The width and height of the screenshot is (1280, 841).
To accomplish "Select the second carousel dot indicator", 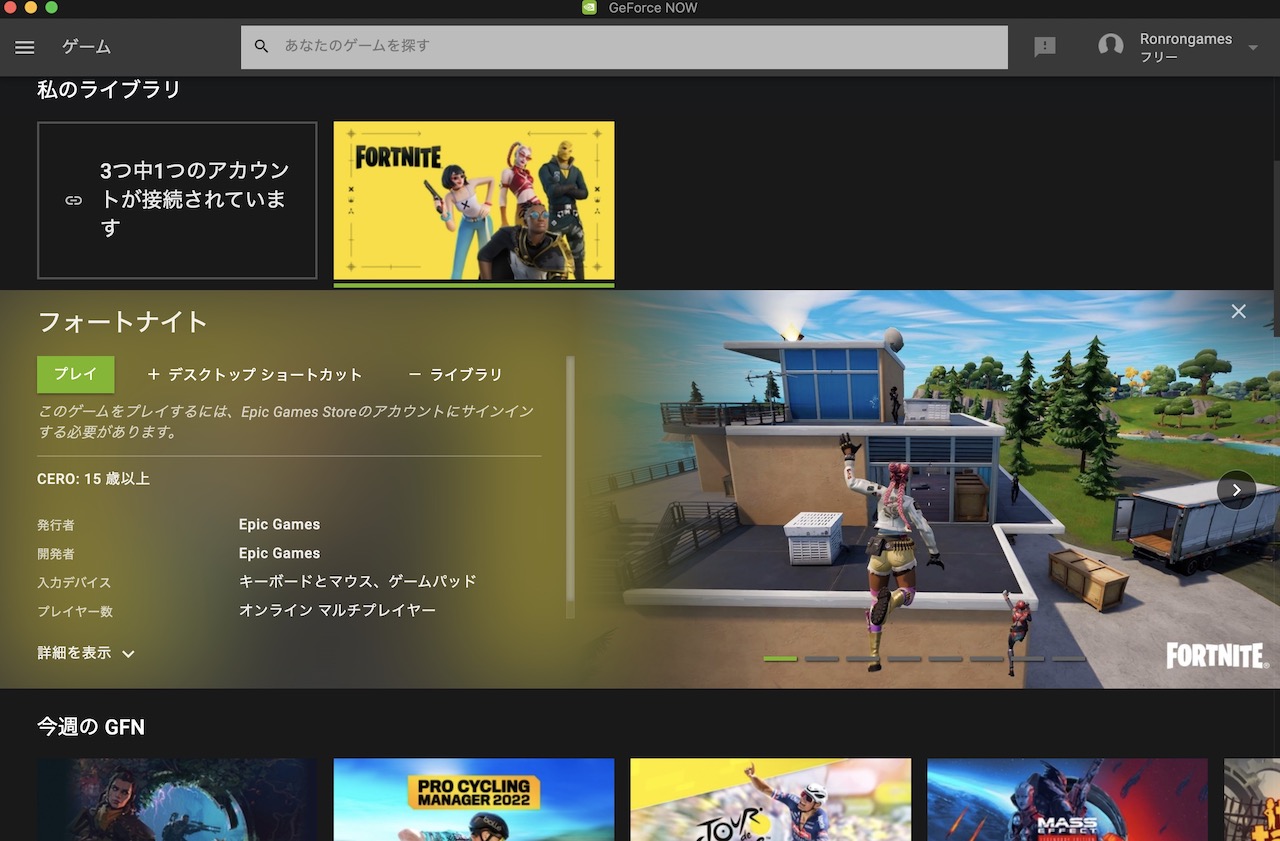I will (822, 660).
